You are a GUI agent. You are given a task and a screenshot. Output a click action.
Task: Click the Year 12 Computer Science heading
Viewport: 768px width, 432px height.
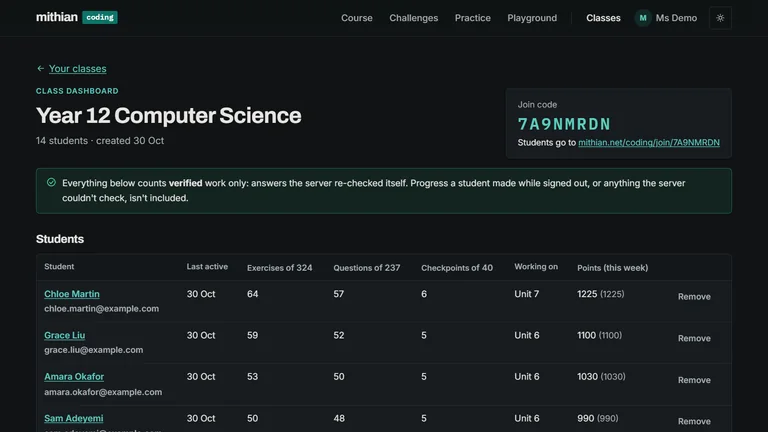(x=168, y=116)
